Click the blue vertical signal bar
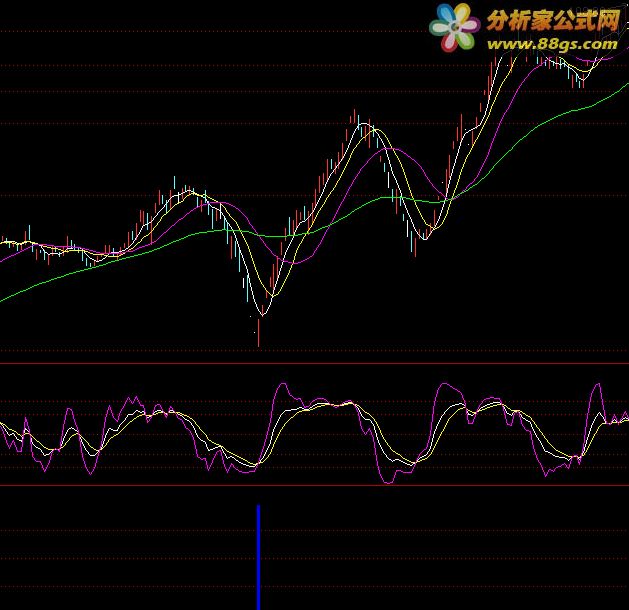 tap(258, 557)
